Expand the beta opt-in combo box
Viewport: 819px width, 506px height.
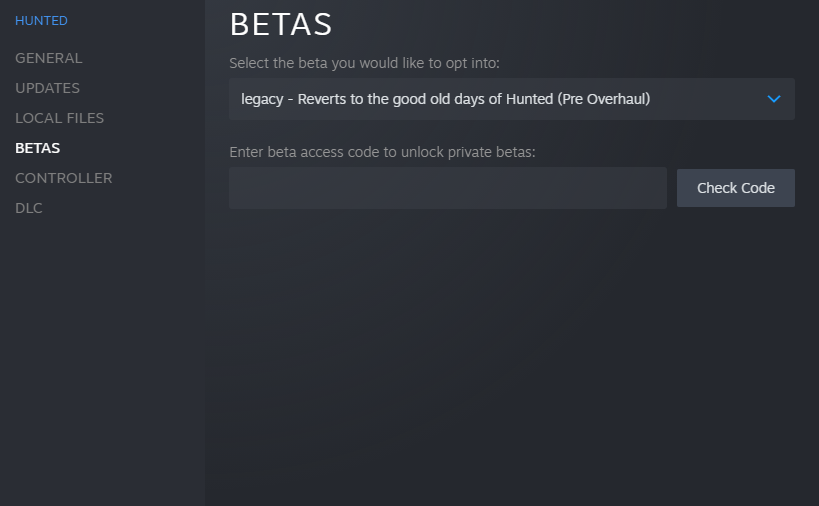click(511, 99)
